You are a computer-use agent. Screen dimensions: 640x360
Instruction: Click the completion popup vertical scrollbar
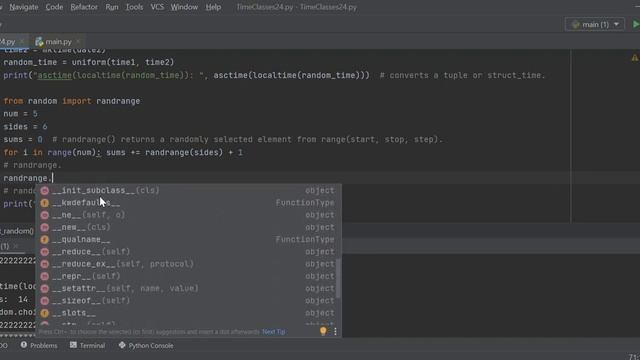338,278
